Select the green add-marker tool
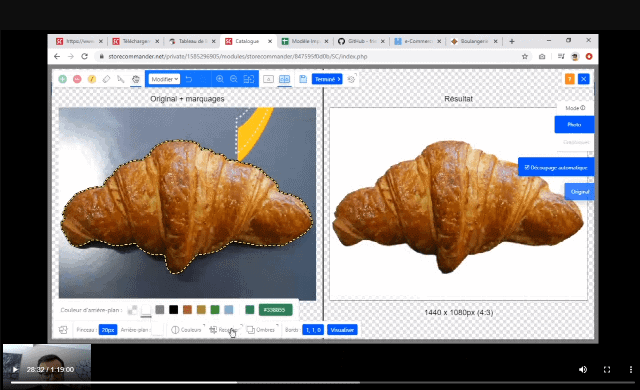 coord(62,79)
